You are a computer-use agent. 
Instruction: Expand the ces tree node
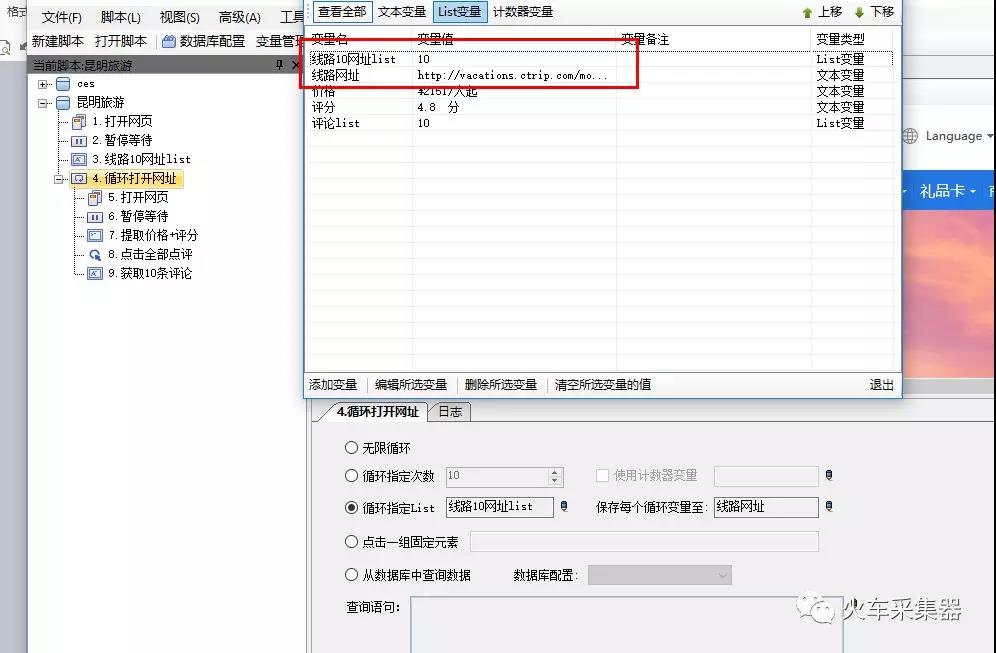43,84
